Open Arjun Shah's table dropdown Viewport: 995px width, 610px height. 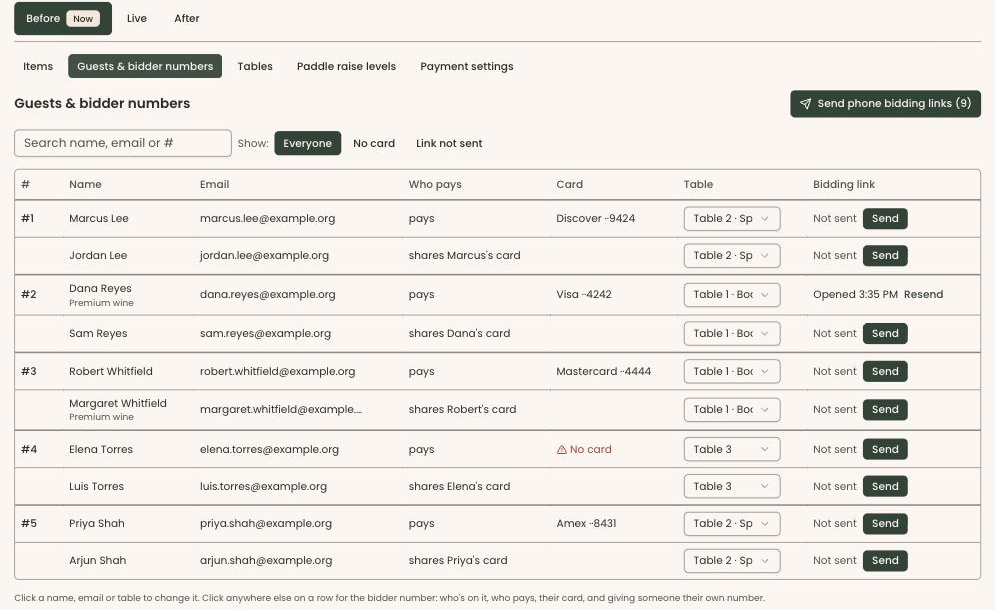pyautogui.click(x=732, y=560)
